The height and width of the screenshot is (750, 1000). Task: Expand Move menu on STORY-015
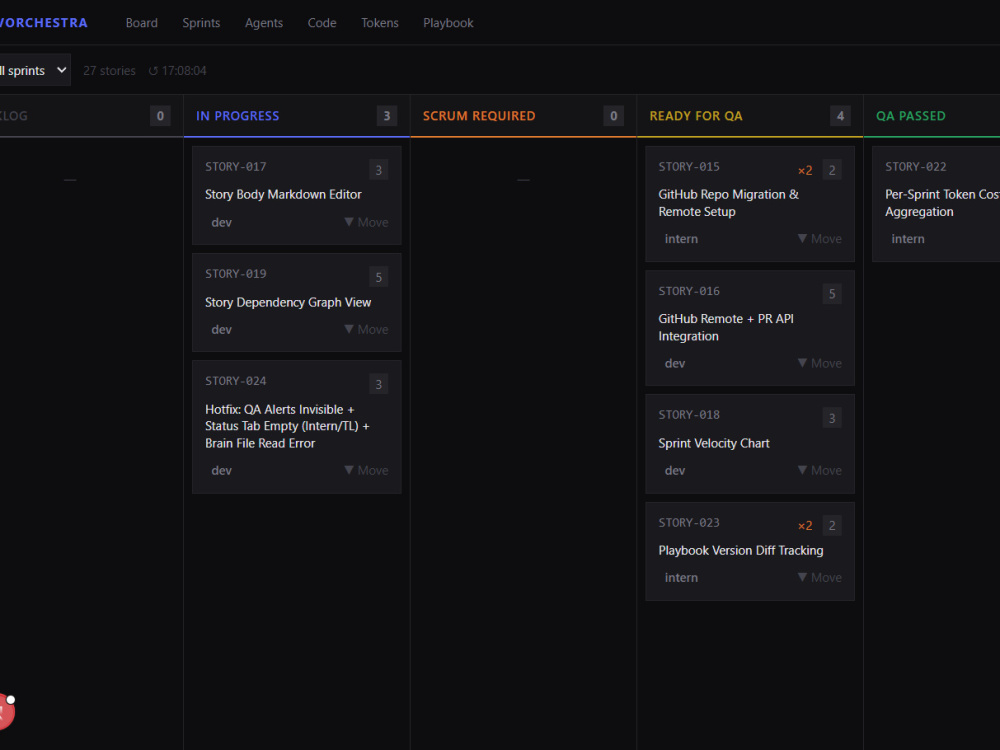(820, 239)
